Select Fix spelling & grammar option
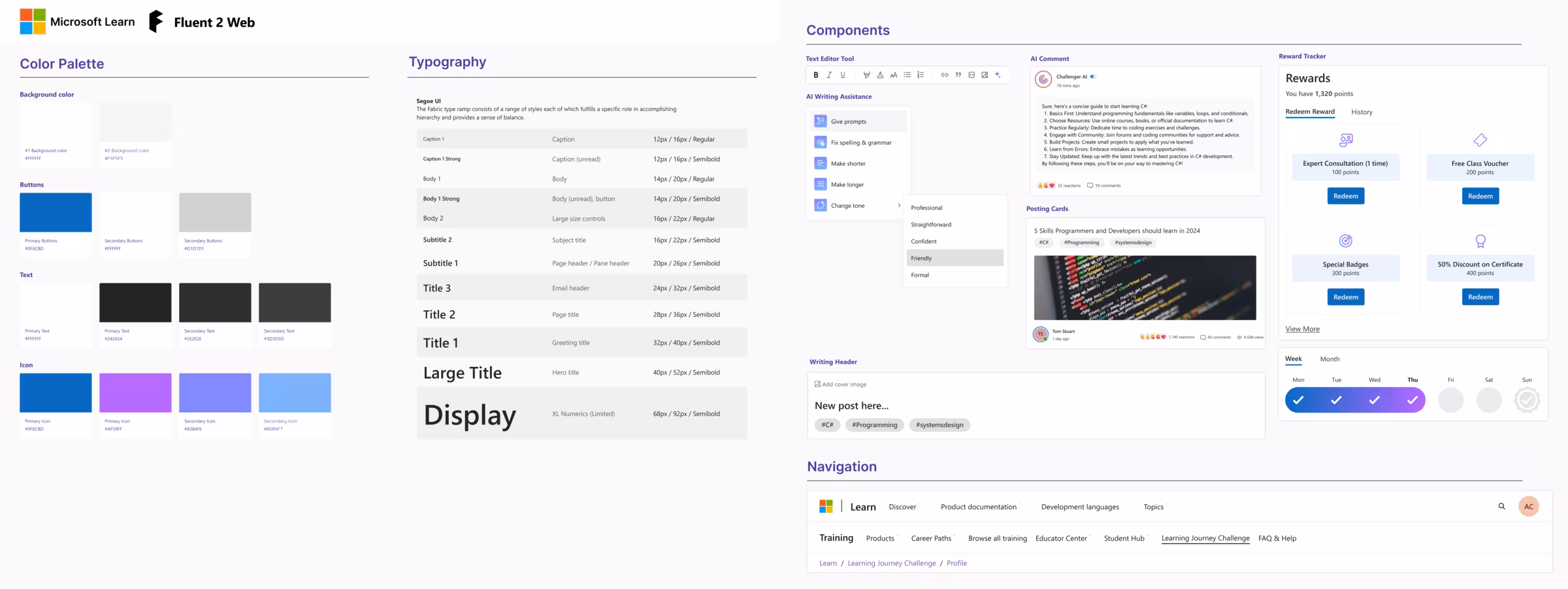1568x589 pixels. click(x=858, y=142)
